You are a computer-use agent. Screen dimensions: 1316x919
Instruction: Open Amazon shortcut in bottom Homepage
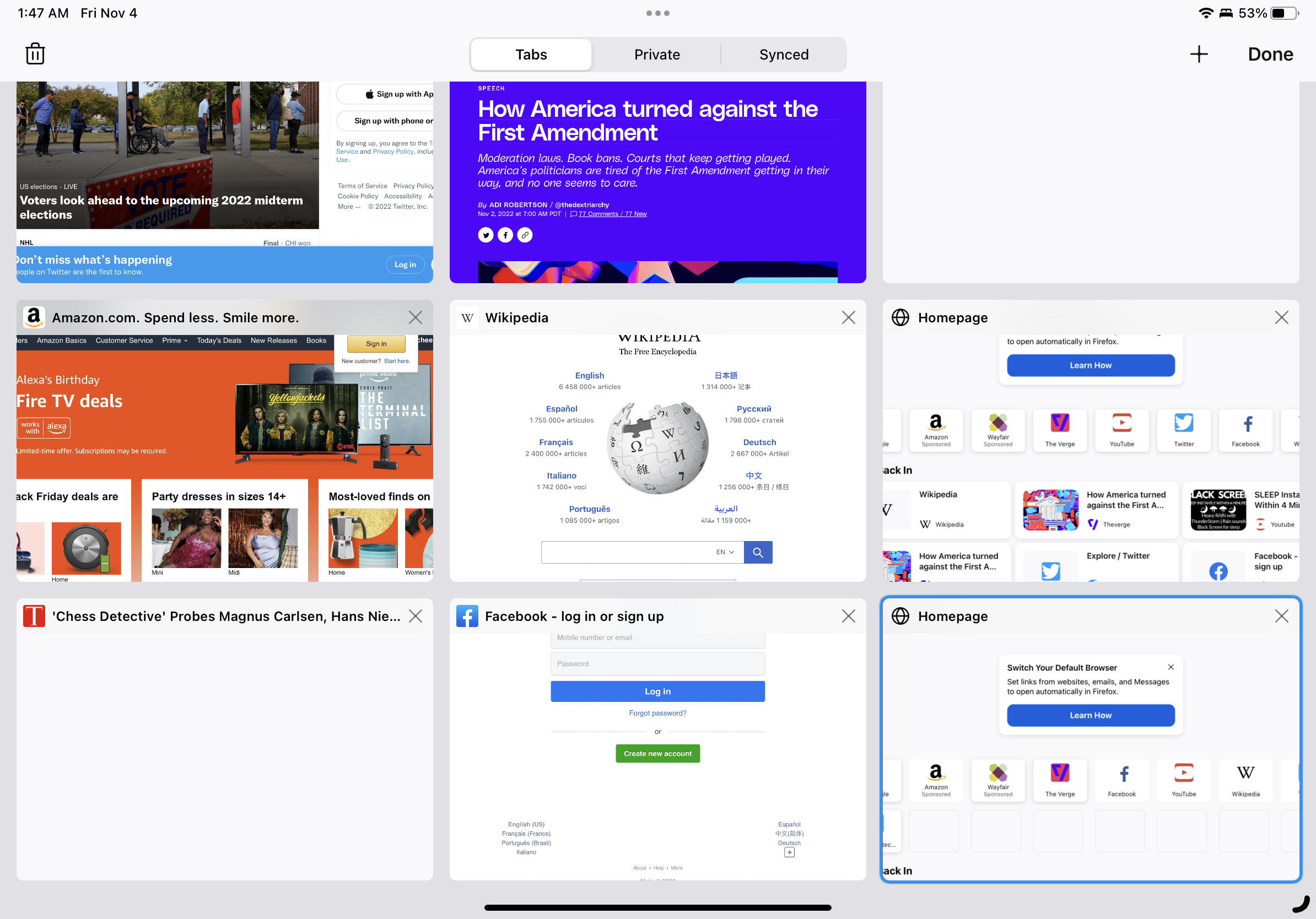coord(936,780)
